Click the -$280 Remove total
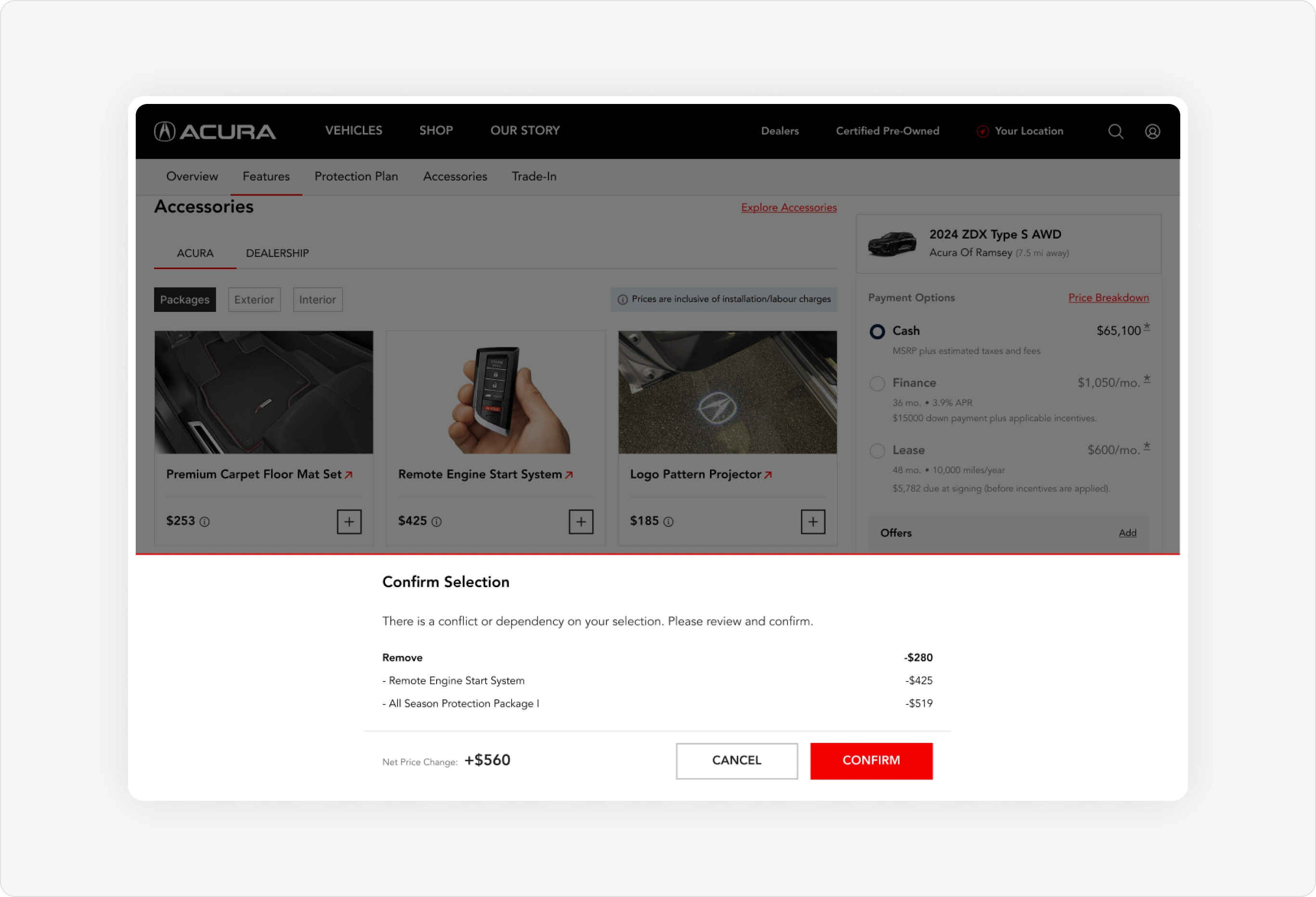1316x897 pixels. click(918, 658)
